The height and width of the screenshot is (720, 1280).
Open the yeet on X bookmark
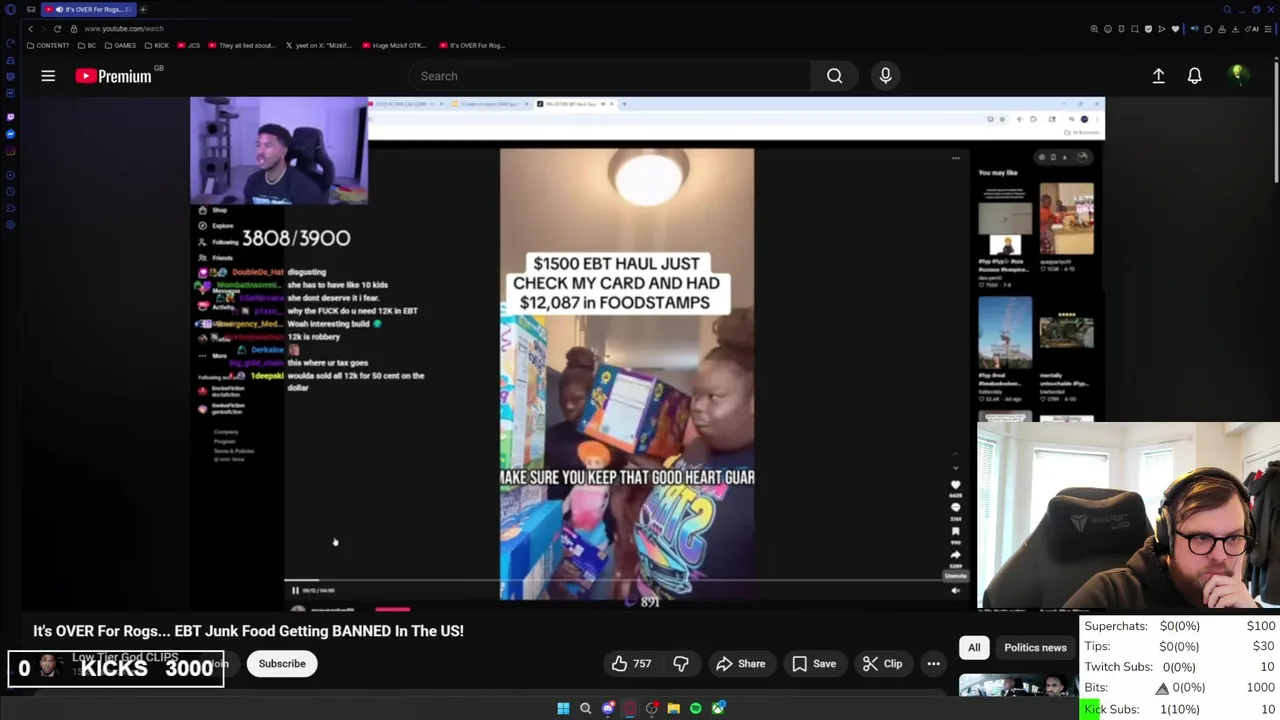click(x=320, y=45)
